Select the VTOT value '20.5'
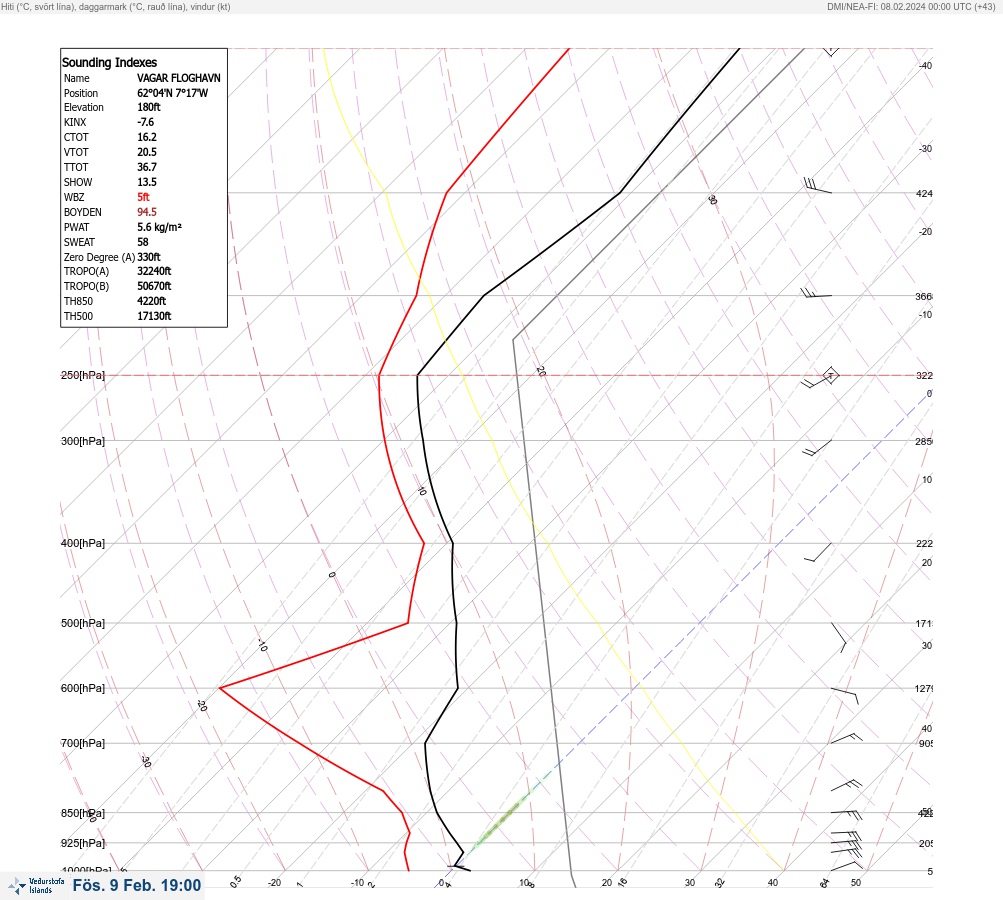Viewport: 1003px width, 900px height. click(146, 152)
